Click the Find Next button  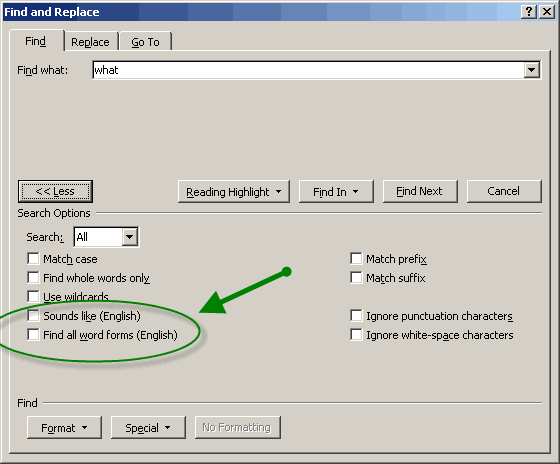[420, 191]
